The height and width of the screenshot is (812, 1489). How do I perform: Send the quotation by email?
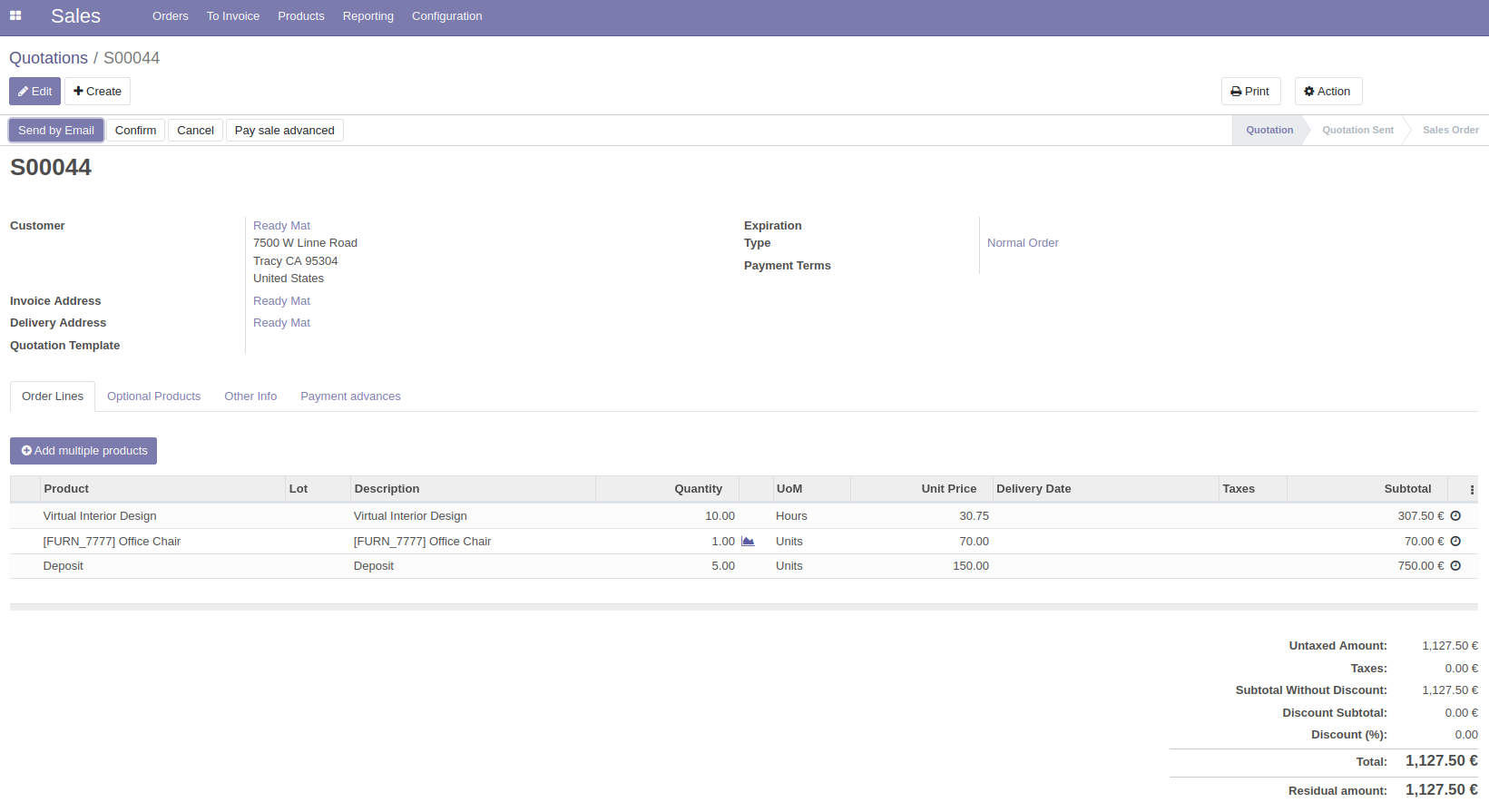pyautogui.click(x=56, y=130)
